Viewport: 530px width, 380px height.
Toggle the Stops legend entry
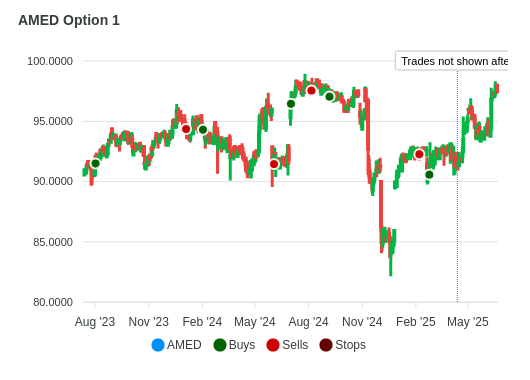click(x=342, y=345)
